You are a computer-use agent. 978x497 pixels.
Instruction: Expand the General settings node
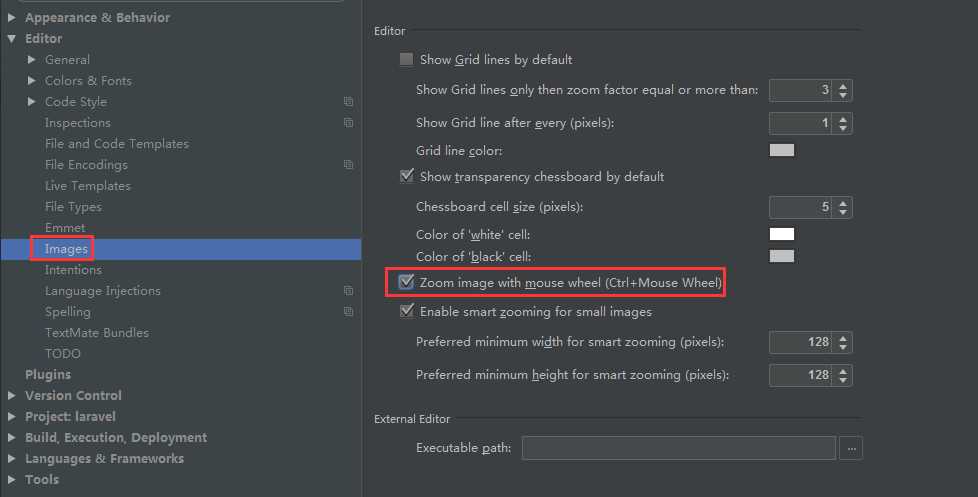(x=32, y=60)
